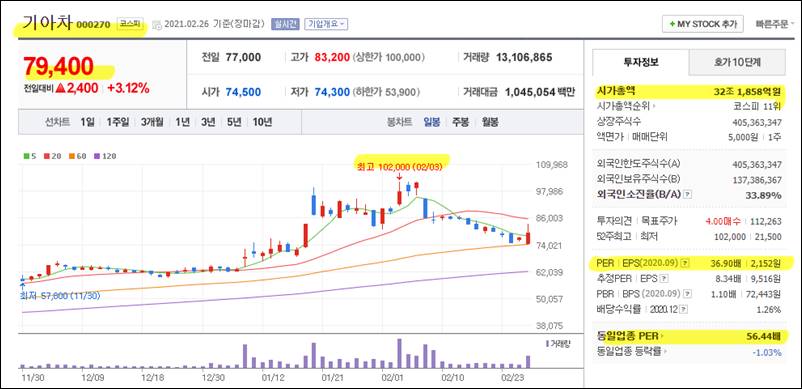Click the 코스피 11위 ranking value

click(756, 106)
